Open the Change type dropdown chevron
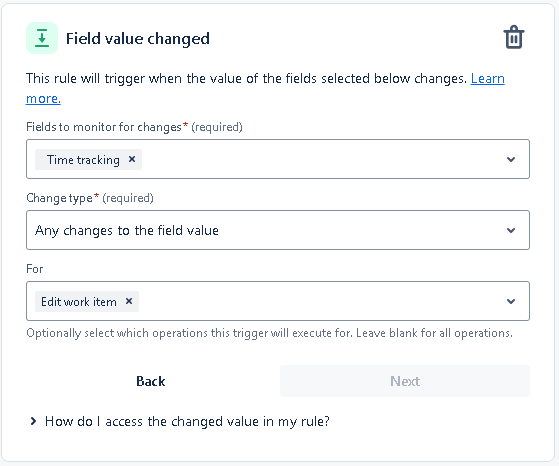This screenshot has height=466, width=559. [x=511, y=230]
